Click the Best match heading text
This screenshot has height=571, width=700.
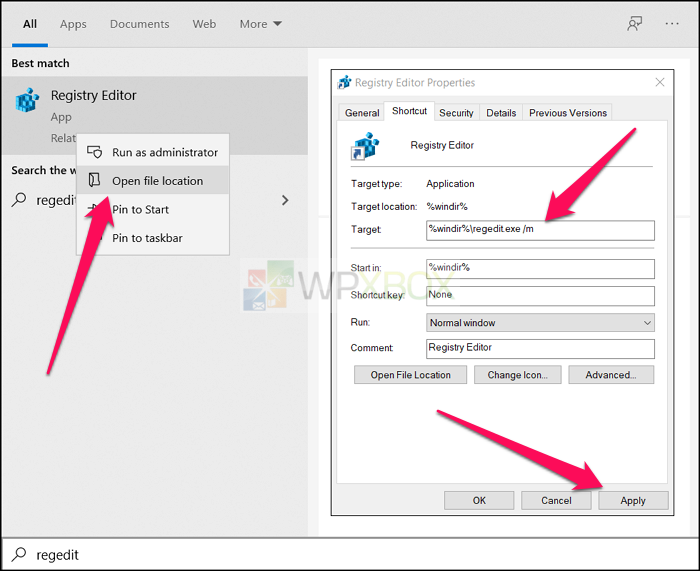pos(40,63)
